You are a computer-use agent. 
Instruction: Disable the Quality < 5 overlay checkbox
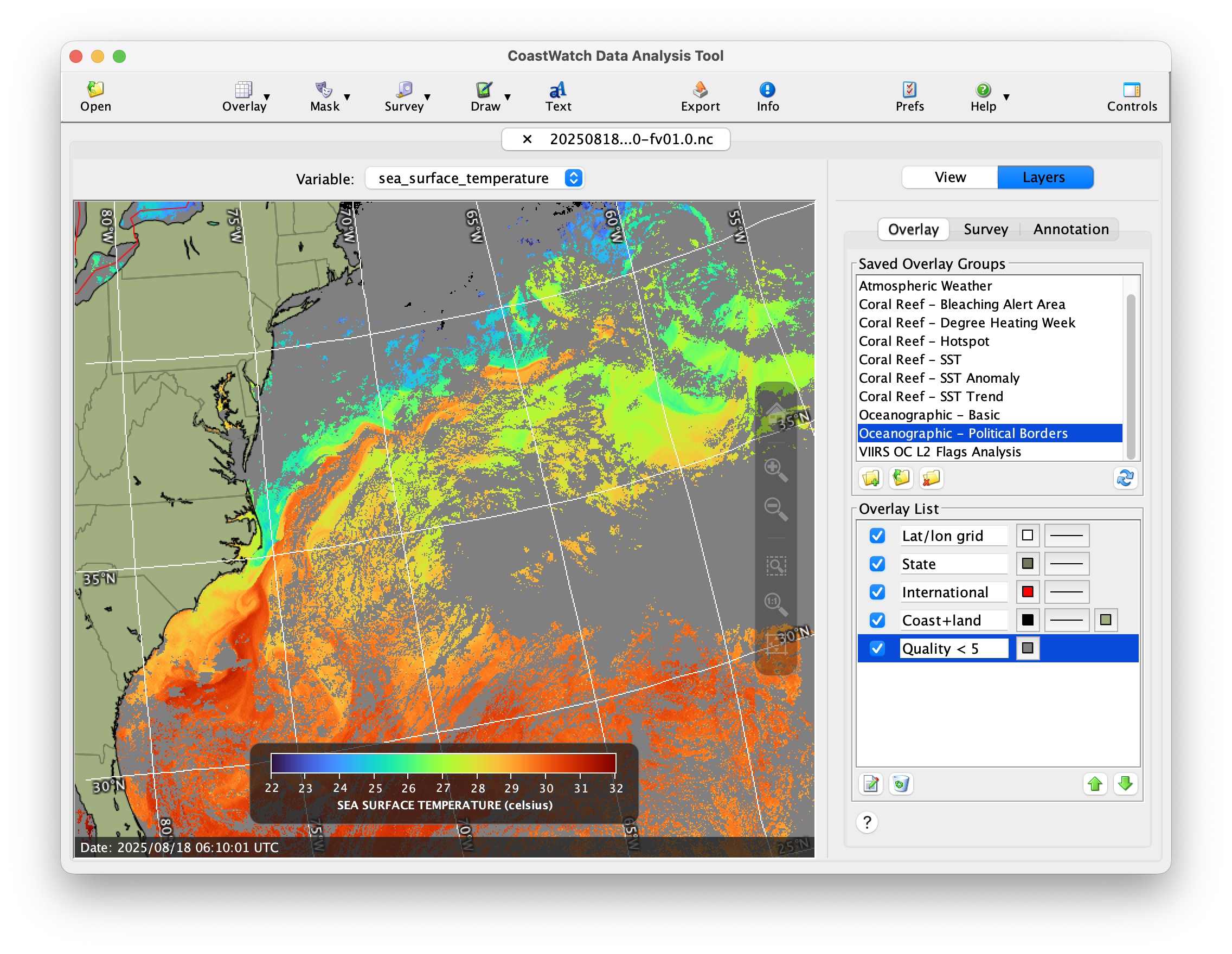pos(877,648)
